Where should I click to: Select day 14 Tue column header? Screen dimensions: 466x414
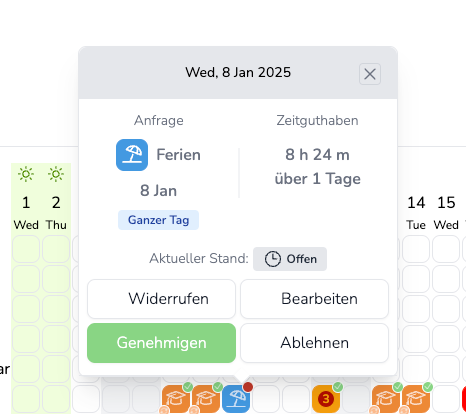click(x=416, y=213)
